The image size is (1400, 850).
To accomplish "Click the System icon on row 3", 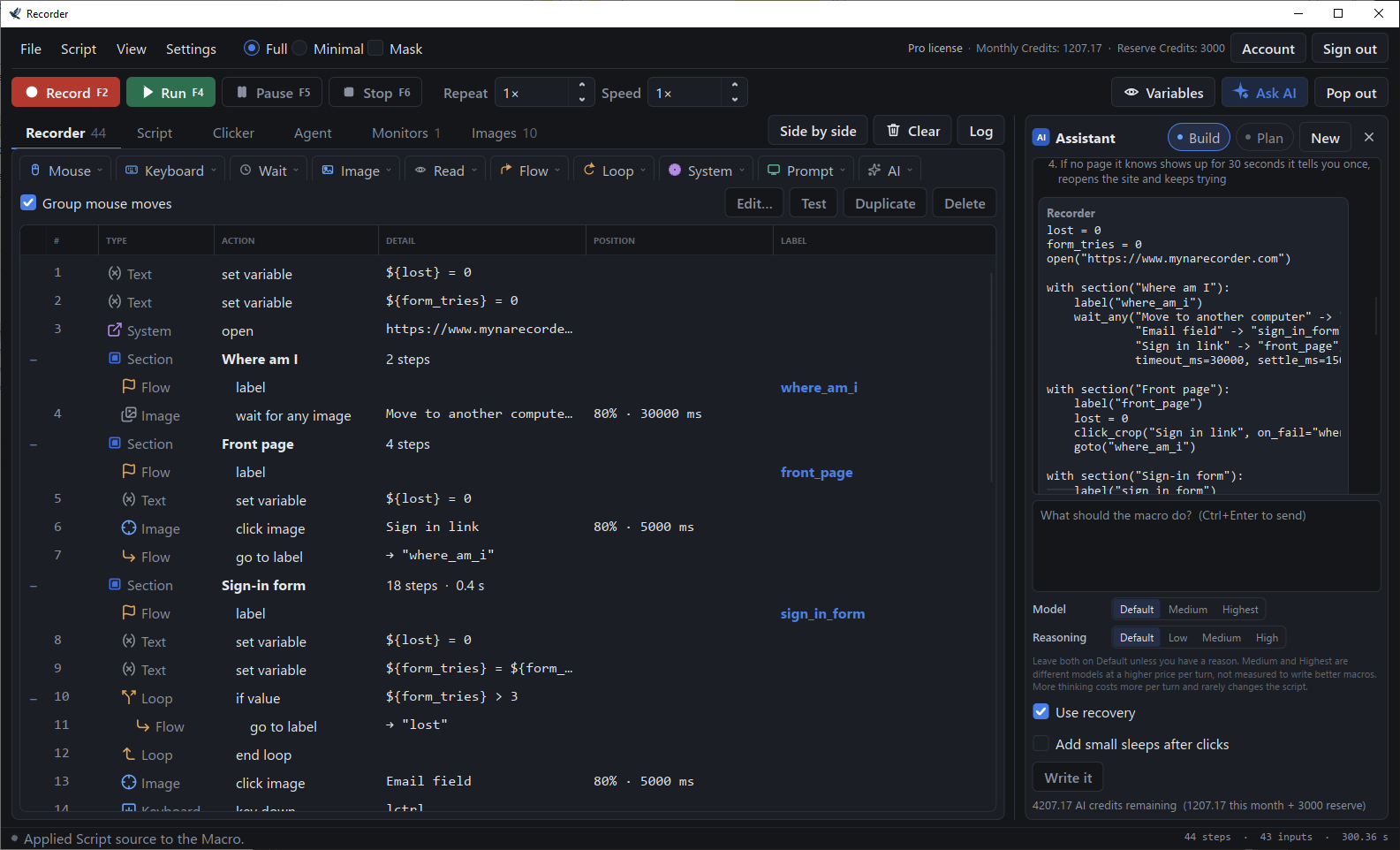I will click(x=115, y=330).
